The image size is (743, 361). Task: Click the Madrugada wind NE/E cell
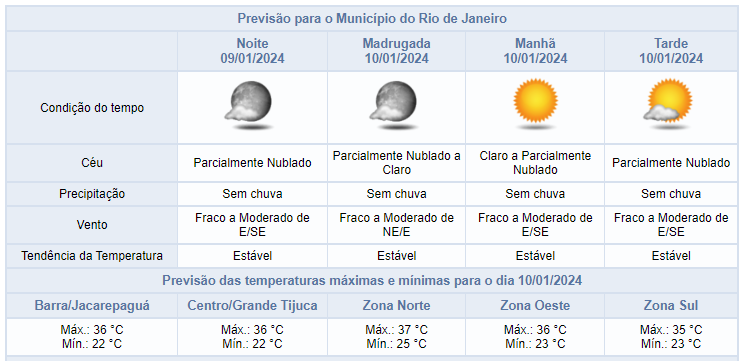click(x=396, y=225)
